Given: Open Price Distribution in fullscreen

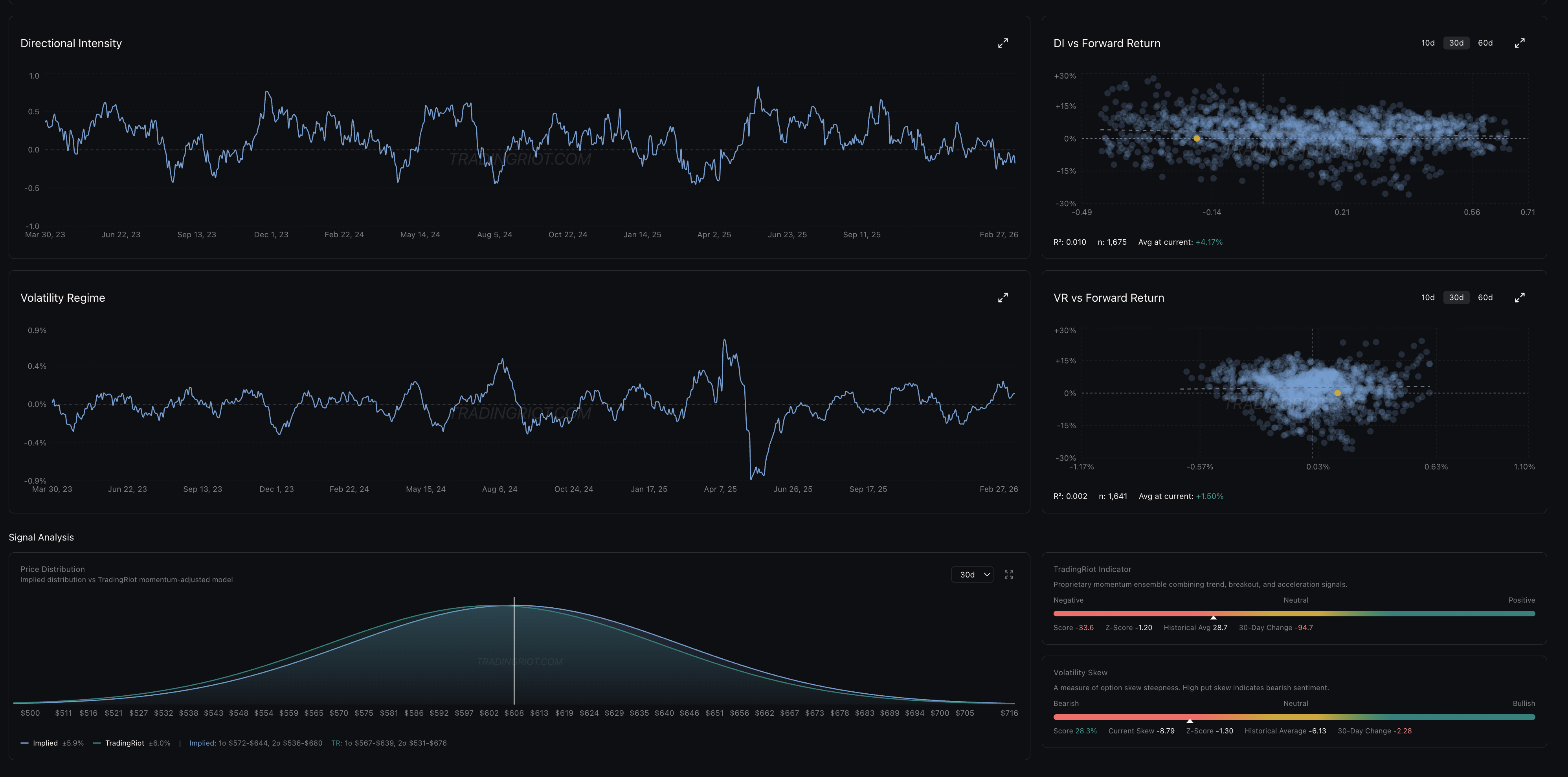Looking at the screenshot, I should pos(1009,574).
